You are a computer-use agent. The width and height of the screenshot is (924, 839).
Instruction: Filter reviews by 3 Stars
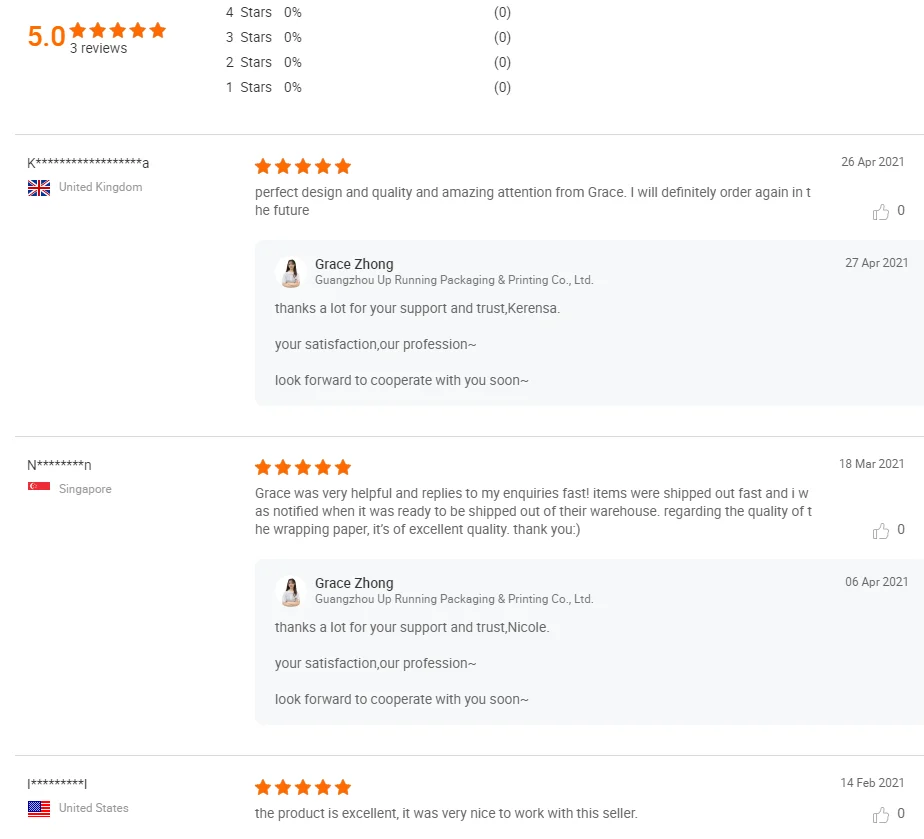[x=249, y=38]
